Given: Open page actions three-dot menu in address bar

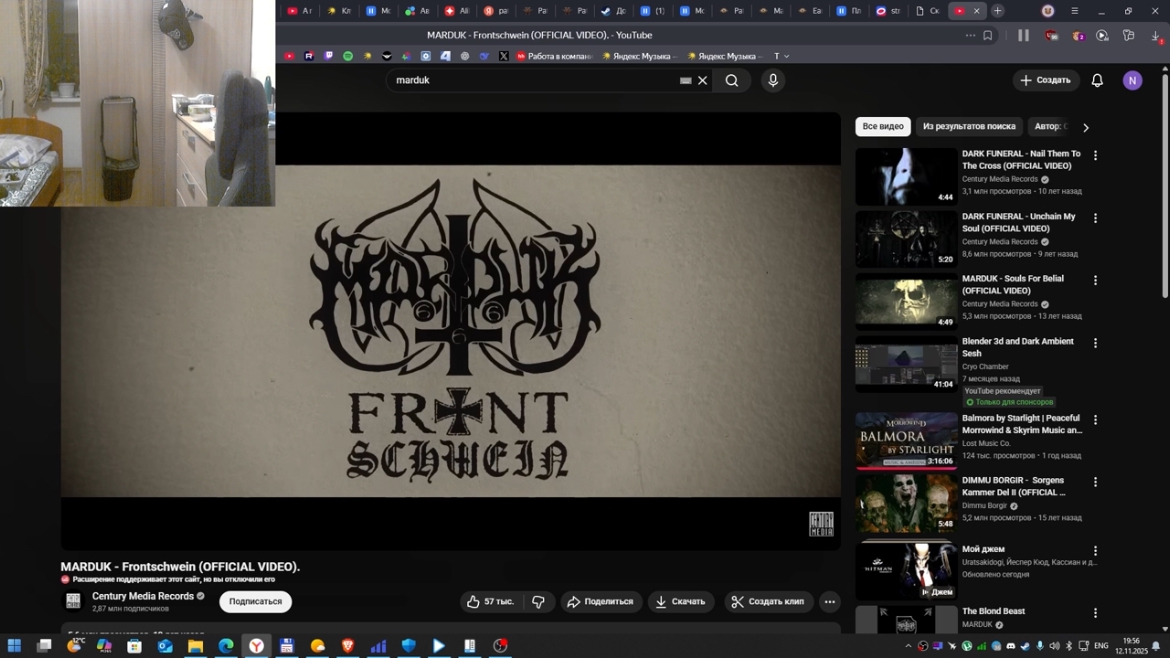Looking at the screenshot, I should (970, 35).
